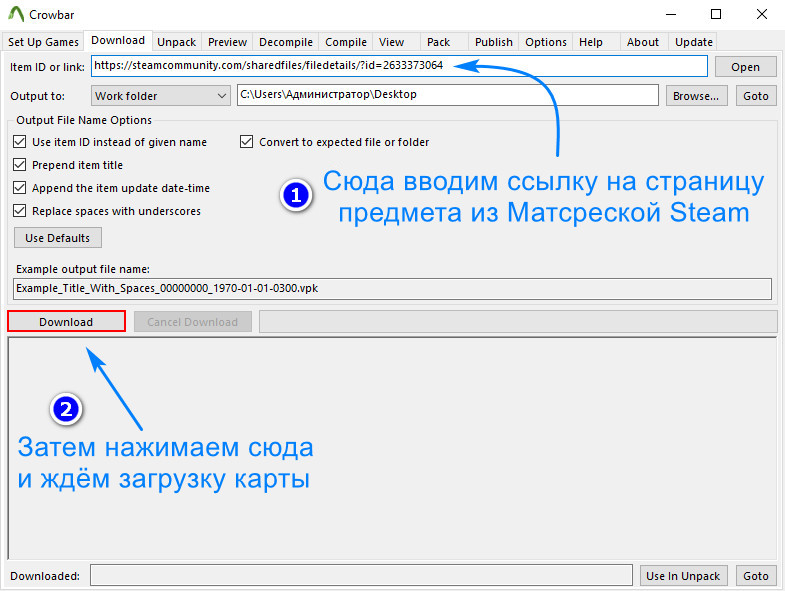Switch to the Update tab
785x591 pixels.
pyautogui.click(x=693, y=42)
